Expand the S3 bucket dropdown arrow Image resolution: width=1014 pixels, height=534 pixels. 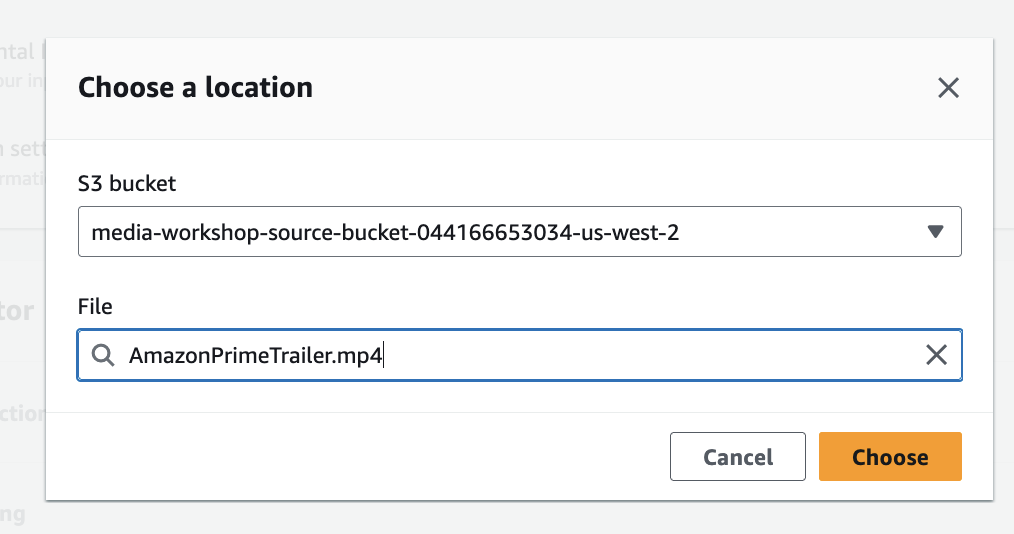(935, 232)
